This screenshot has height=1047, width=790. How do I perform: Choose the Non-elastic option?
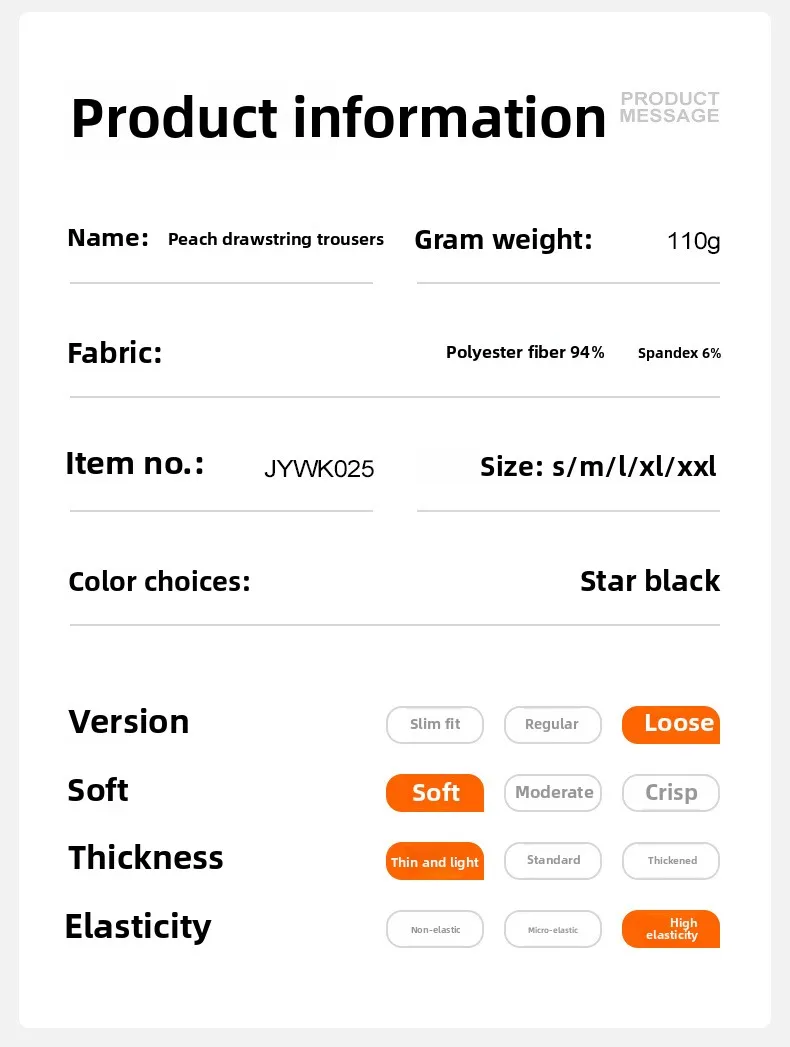[435, 929]
